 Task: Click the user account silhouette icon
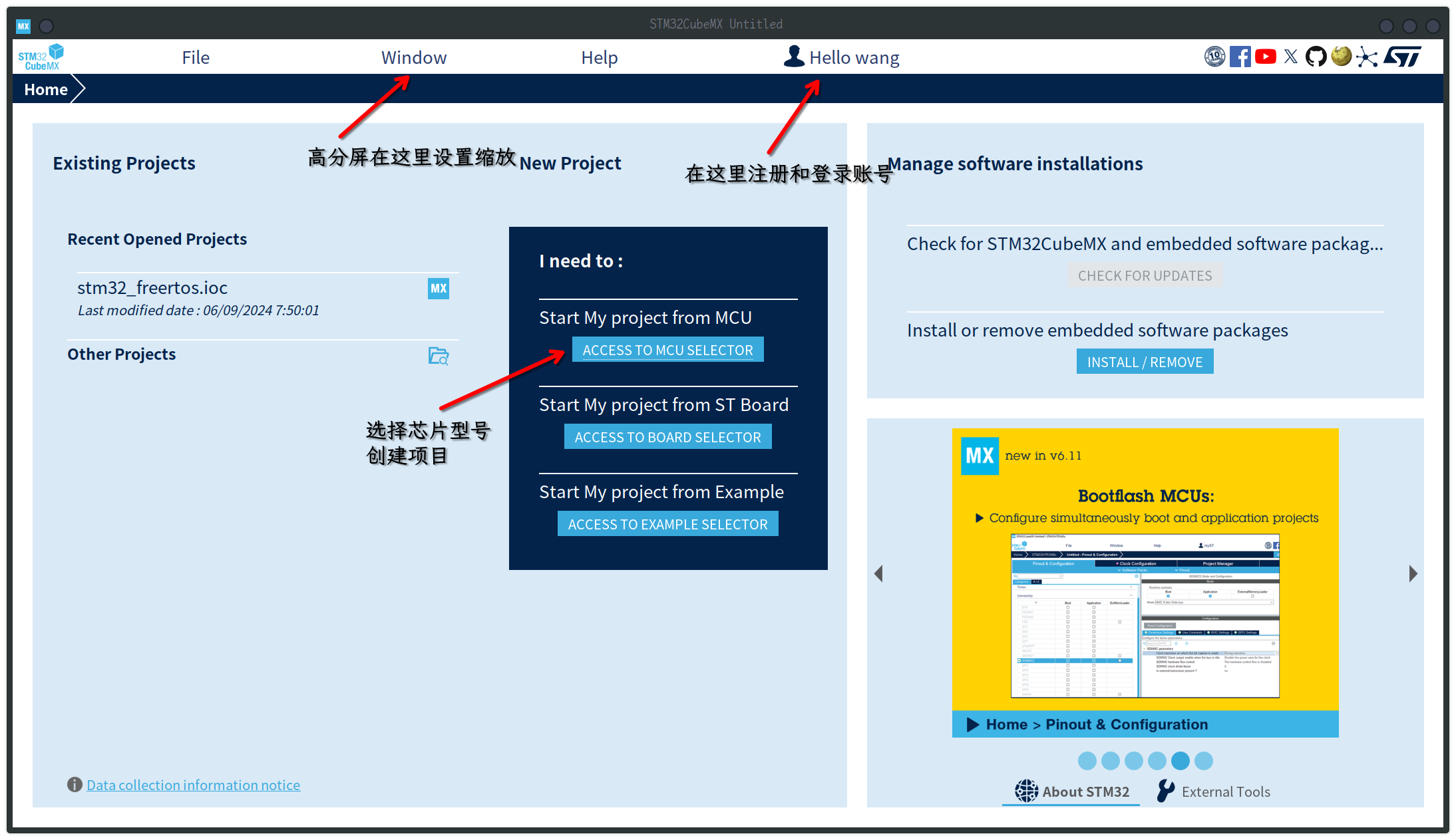[x=794, y=57]
